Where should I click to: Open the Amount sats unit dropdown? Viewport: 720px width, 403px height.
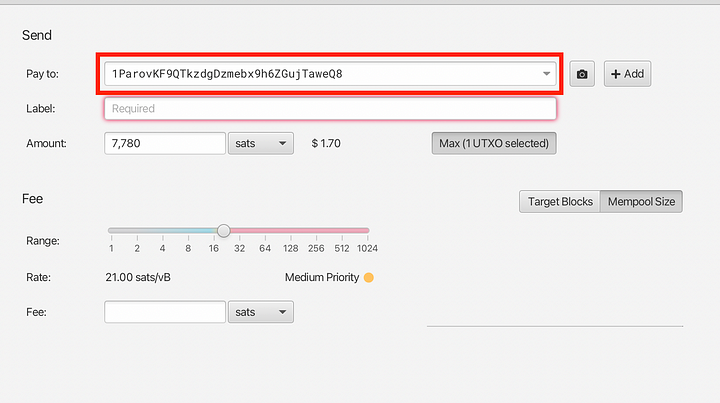(261, 143)
